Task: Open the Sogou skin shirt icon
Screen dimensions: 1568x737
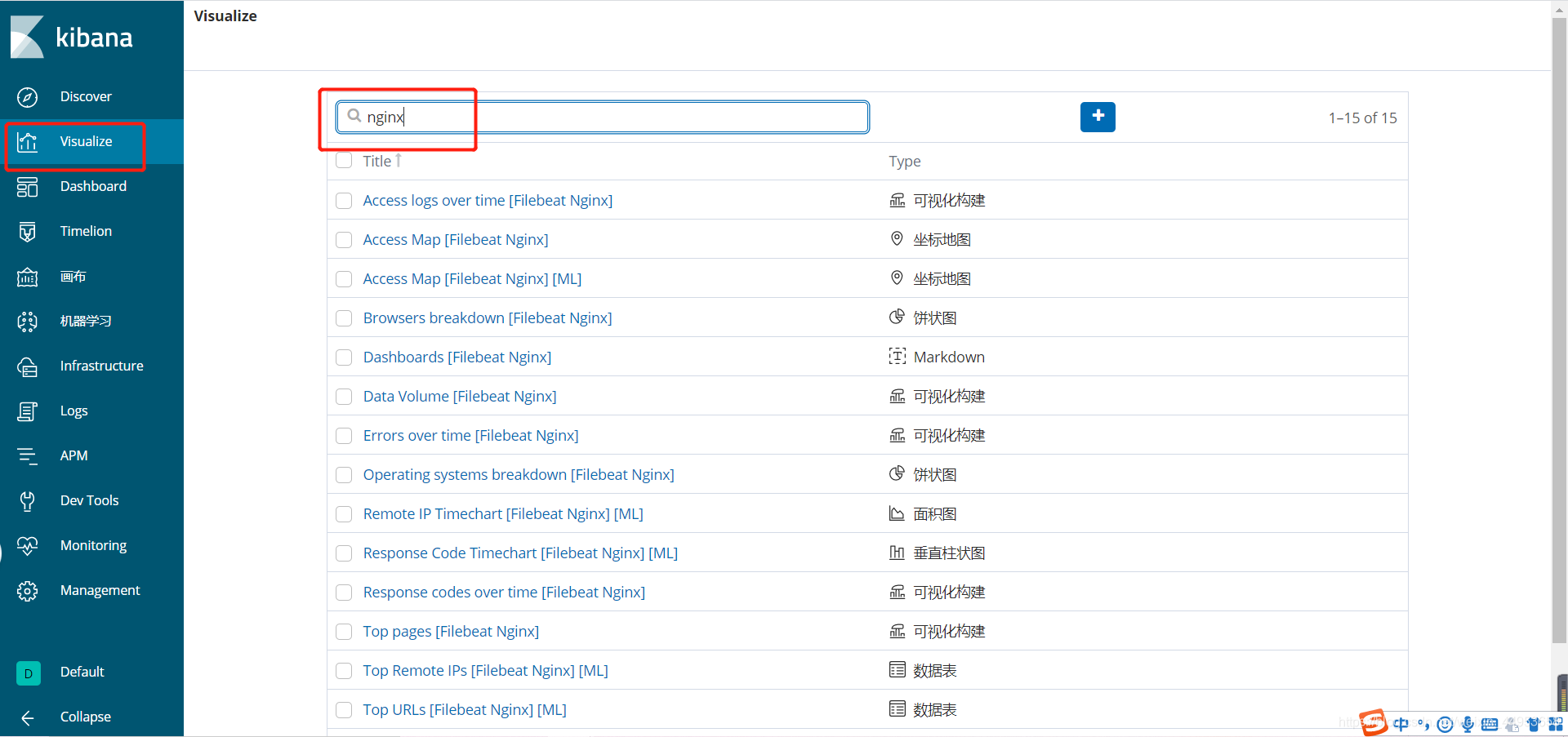Action: coord(1534,724)
